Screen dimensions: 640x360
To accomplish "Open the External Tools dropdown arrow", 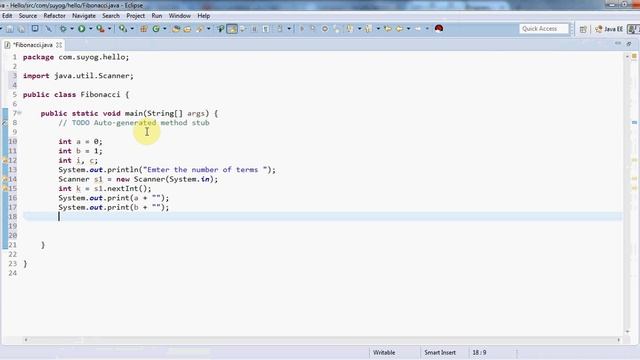I will click(109, 29).
